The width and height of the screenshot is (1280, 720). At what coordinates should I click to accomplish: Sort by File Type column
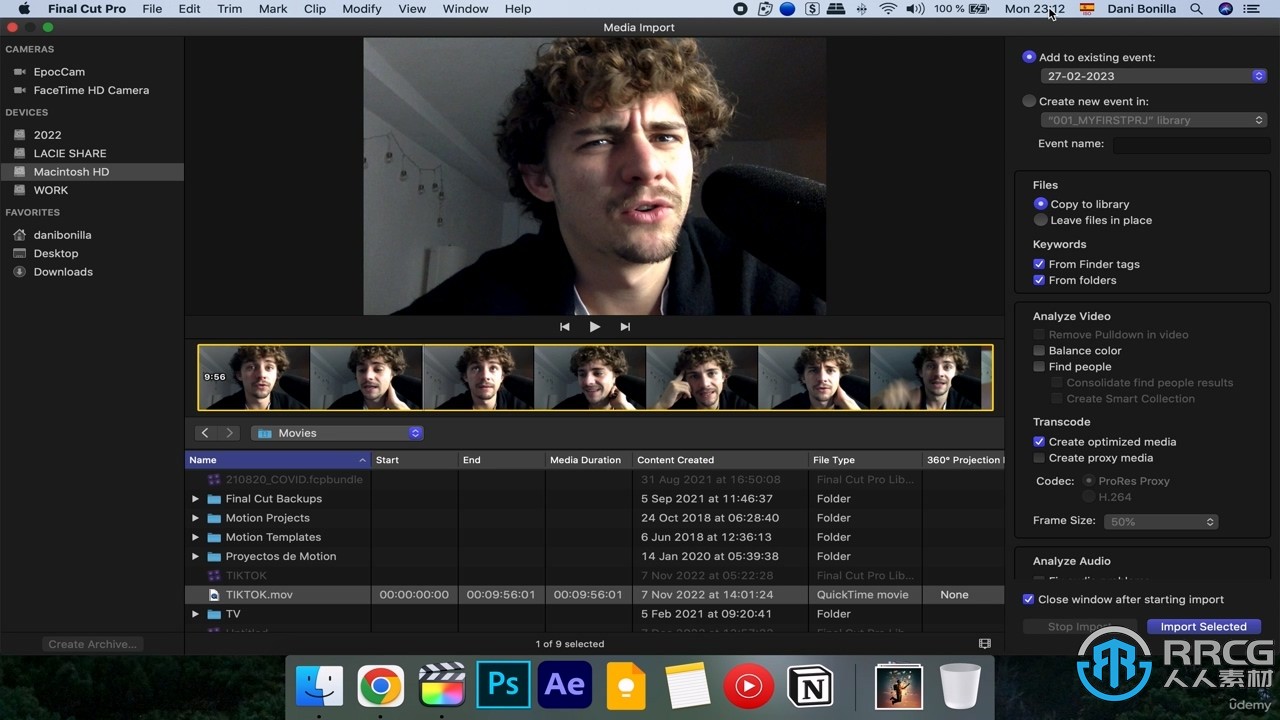pos(864,460)
